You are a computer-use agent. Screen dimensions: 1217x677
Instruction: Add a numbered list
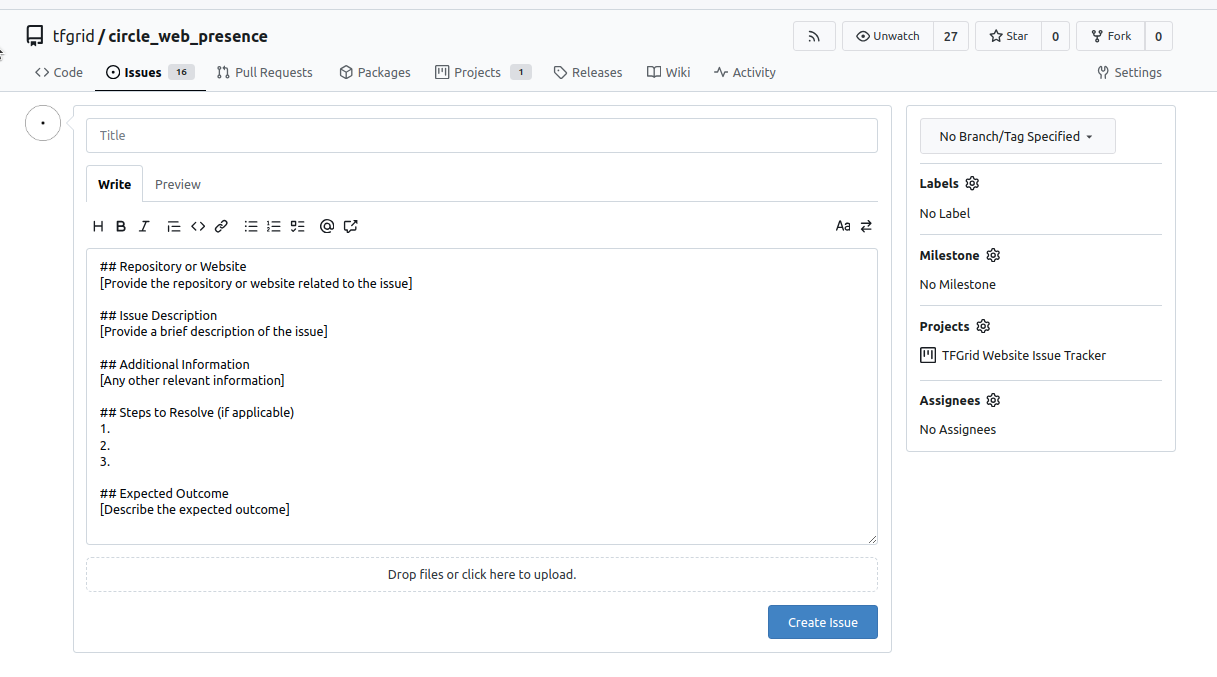click(274, 226)
